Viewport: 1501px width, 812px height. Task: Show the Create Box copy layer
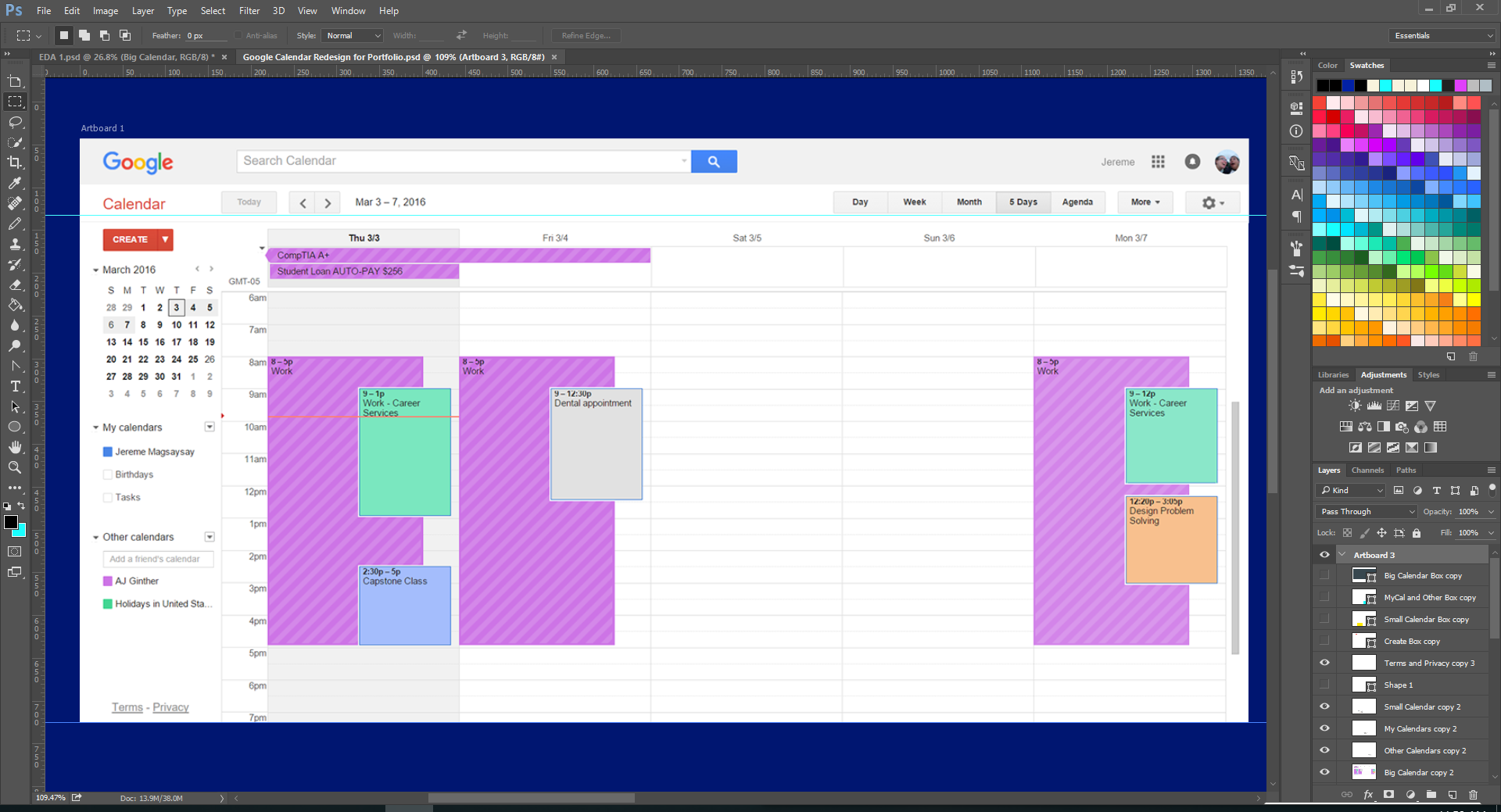click(1324, 642)
